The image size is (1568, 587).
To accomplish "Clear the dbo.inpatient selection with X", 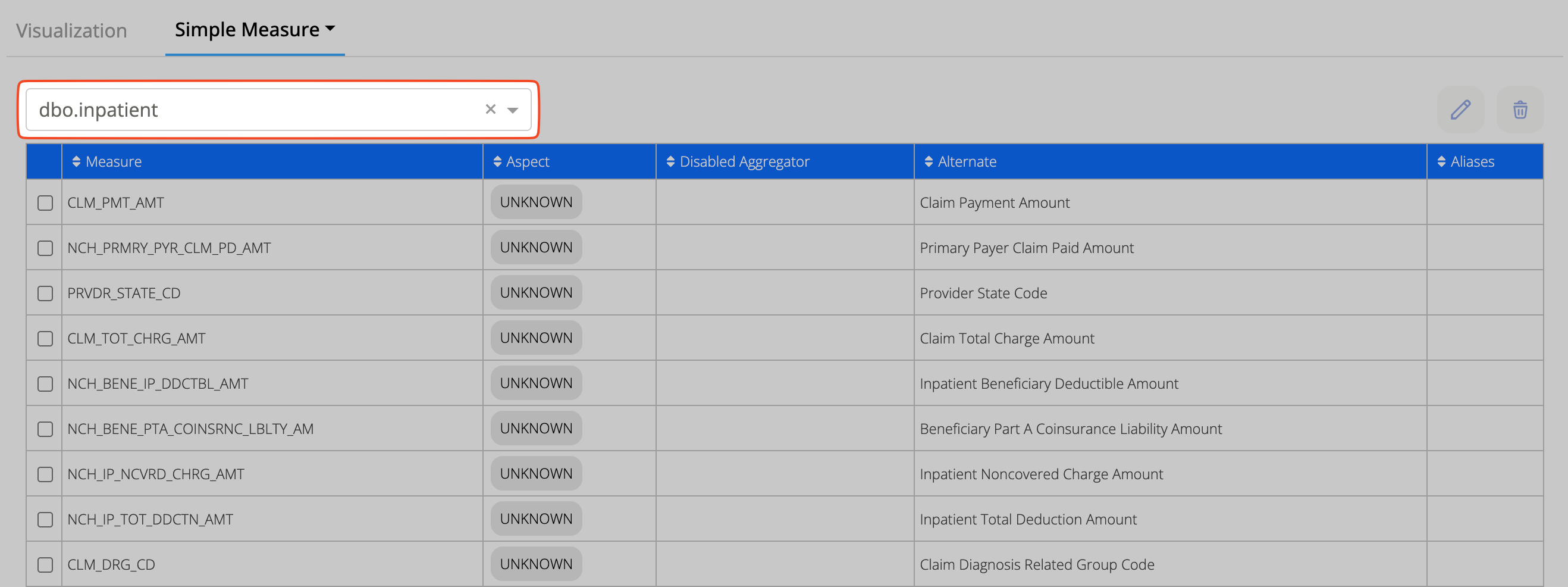I will (x=490, y=109).
